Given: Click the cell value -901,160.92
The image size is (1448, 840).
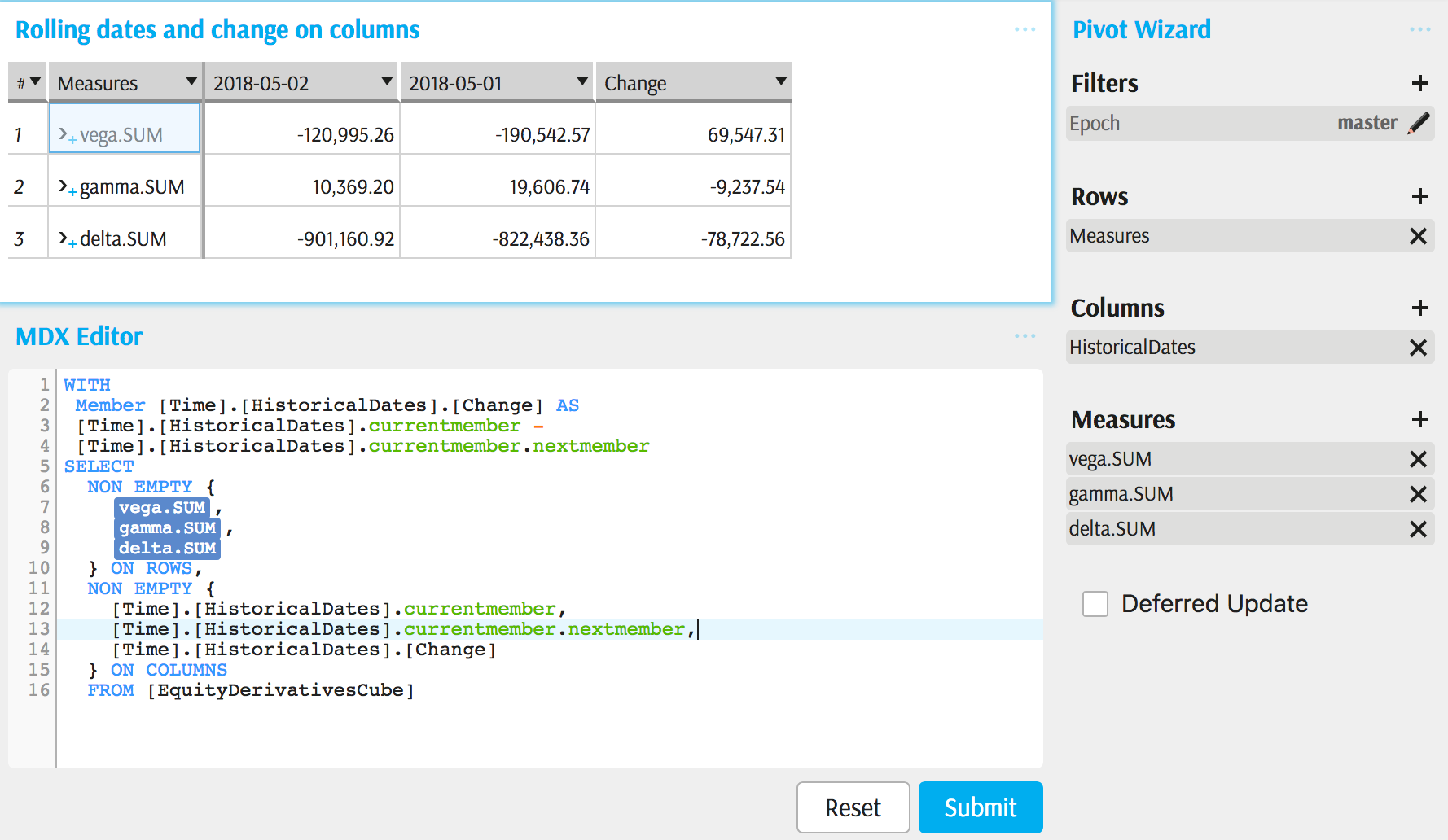Looking at the screenshot, I should pos(345,239).
